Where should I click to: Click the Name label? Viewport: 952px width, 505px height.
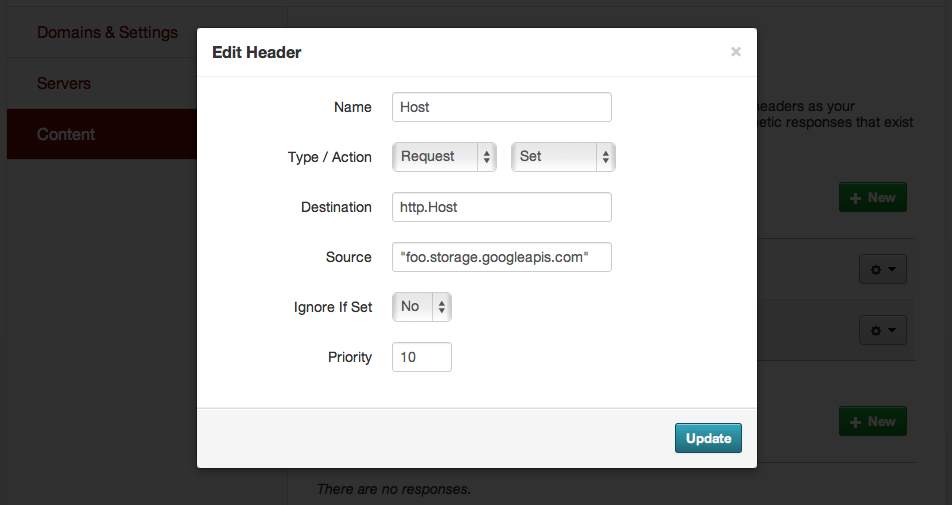(353, 107)
